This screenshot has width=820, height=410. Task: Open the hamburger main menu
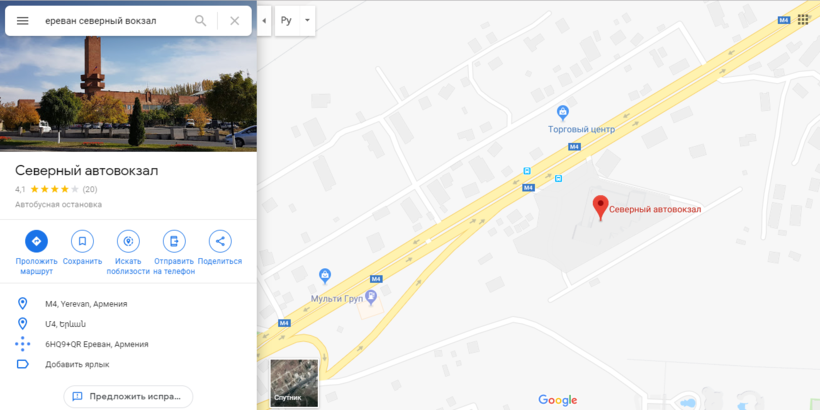coord(22,21)
